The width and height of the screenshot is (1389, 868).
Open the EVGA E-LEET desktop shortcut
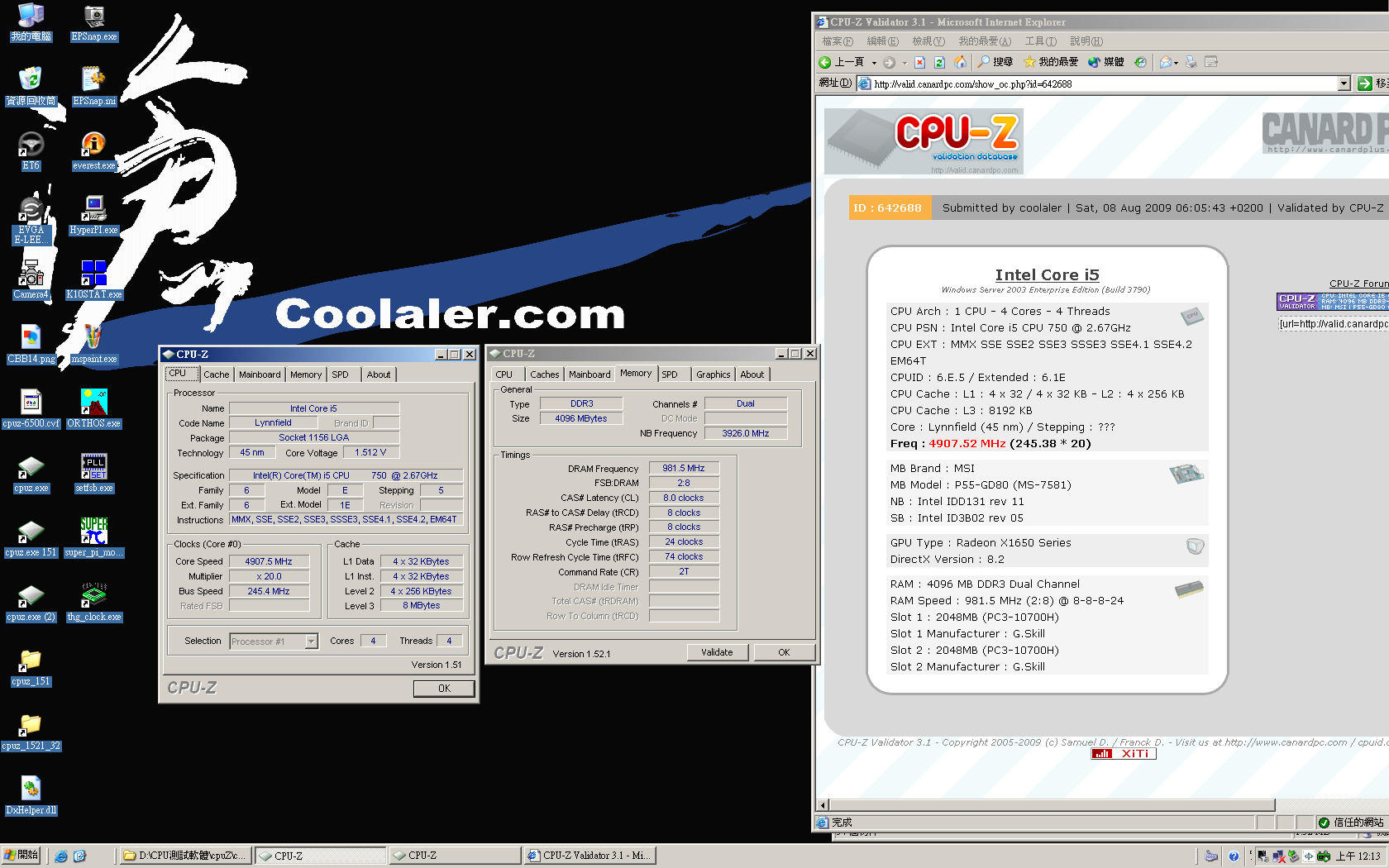(x=31, y=221)
